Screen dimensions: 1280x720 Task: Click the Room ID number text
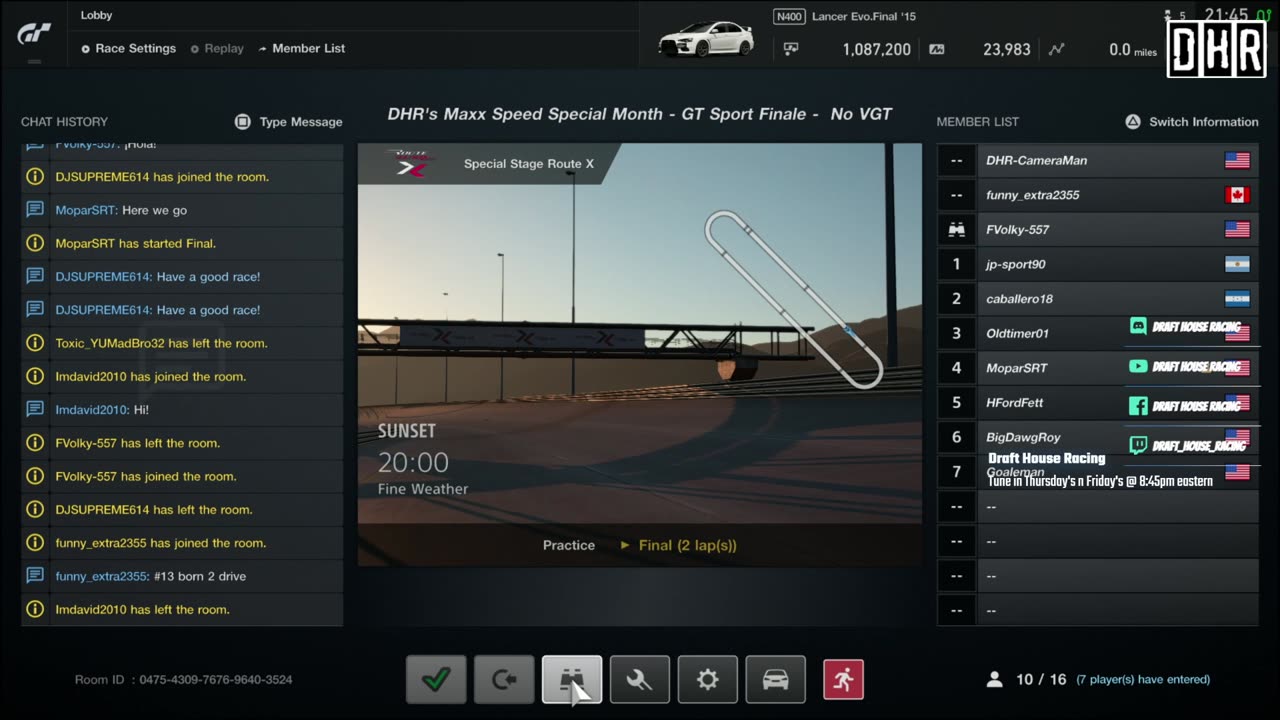point(215,680)
